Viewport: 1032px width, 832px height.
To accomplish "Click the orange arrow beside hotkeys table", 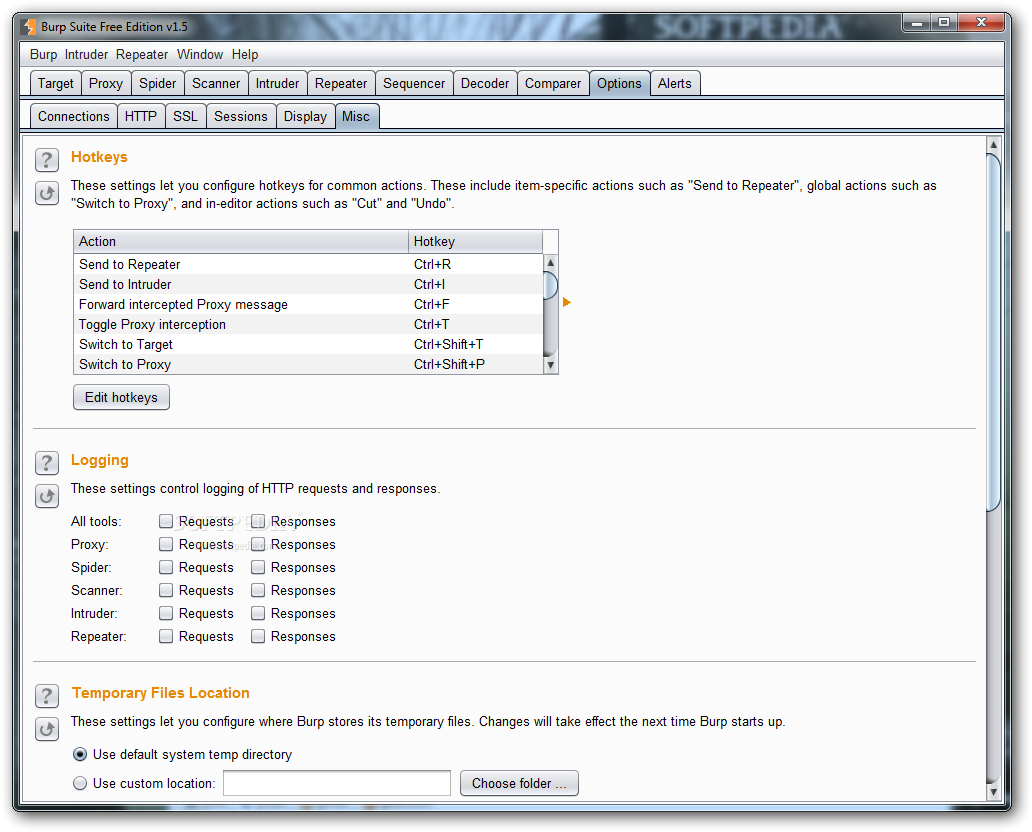I will [x=567, y=302].
